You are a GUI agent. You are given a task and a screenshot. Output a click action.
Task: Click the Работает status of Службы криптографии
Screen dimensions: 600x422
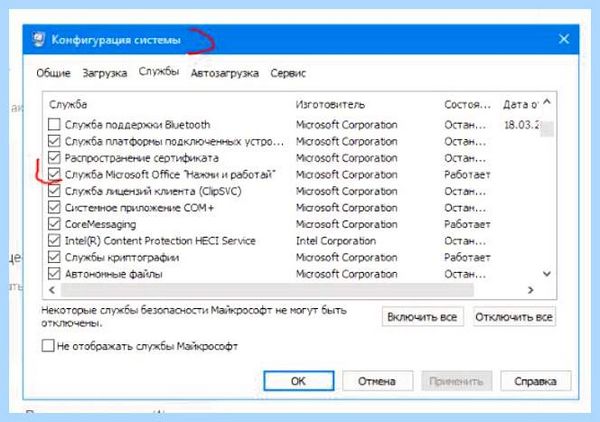click(467, 257)
